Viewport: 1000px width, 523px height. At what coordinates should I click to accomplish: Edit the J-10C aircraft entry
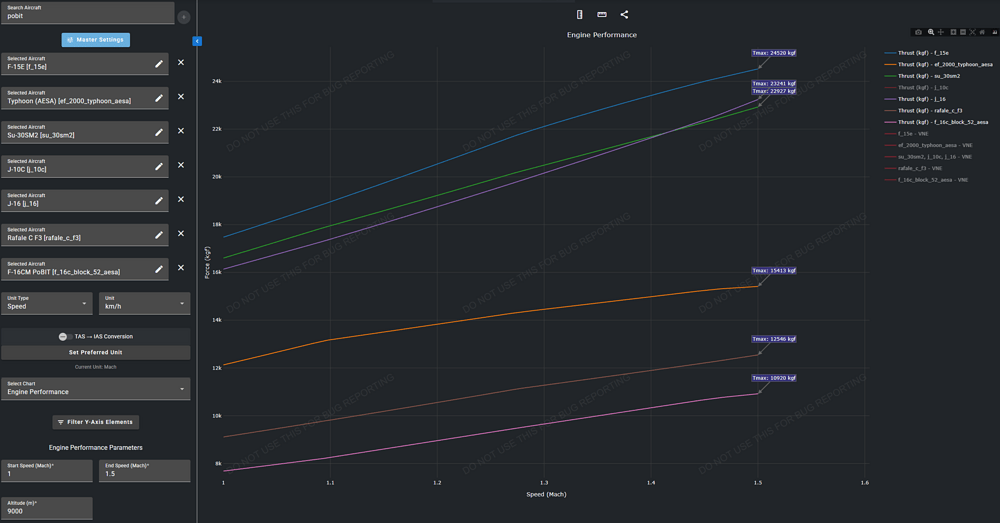point(159,166)
